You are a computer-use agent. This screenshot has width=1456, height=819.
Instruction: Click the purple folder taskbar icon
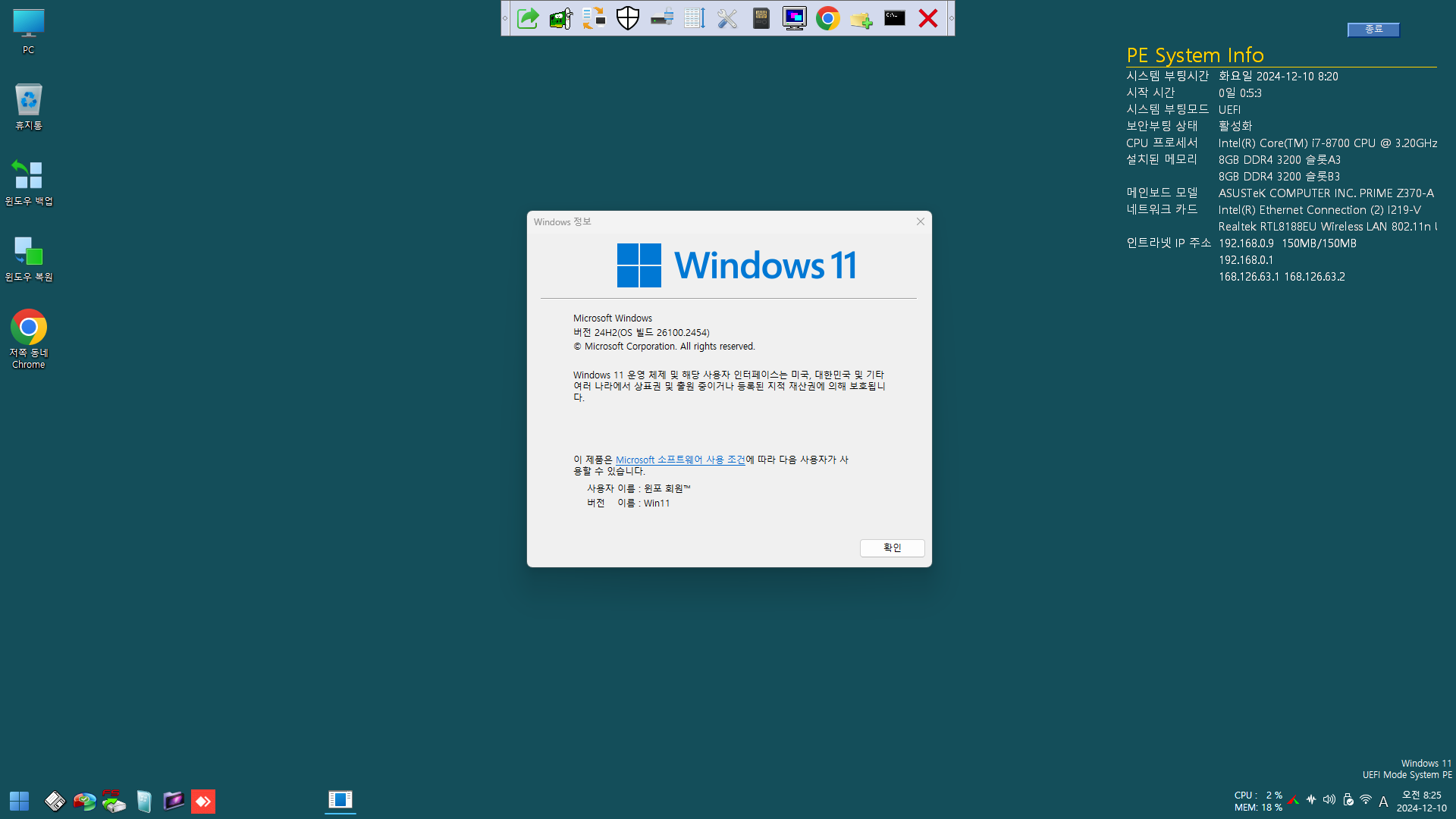tap(174, 801)
